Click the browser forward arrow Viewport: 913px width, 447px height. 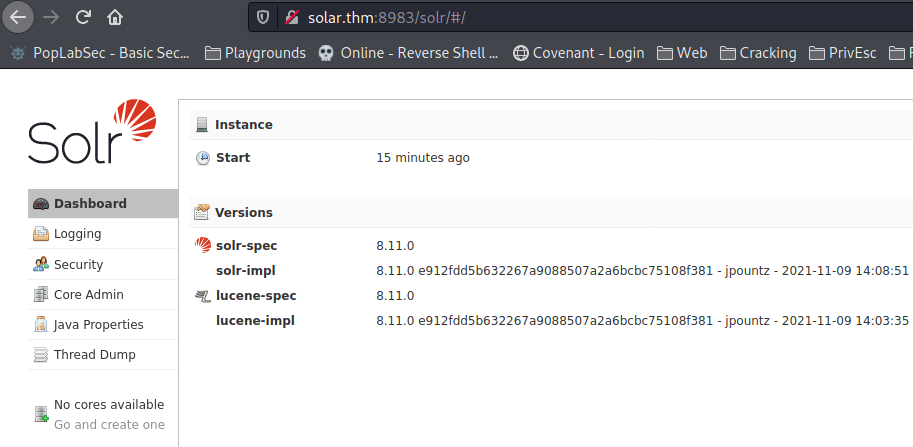[51, 17]
